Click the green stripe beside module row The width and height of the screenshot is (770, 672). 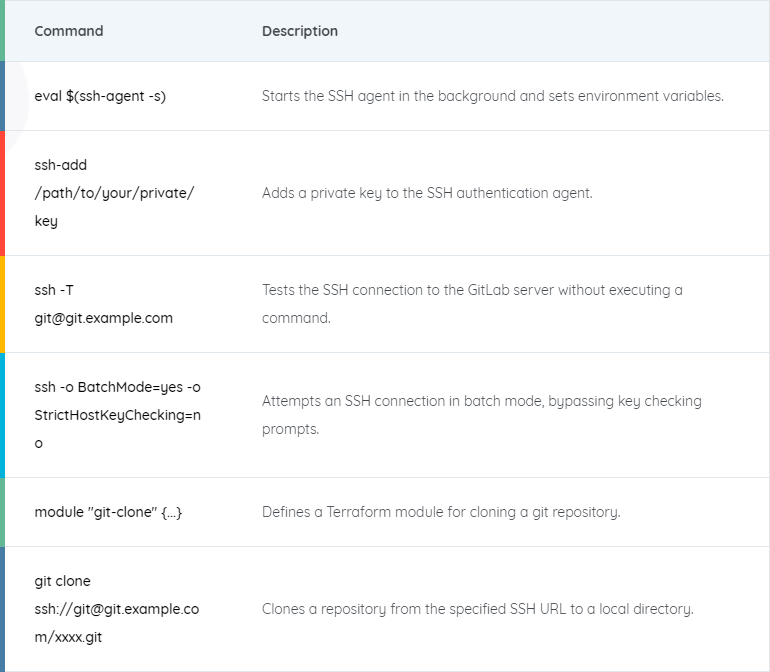(x=2, y=512)
